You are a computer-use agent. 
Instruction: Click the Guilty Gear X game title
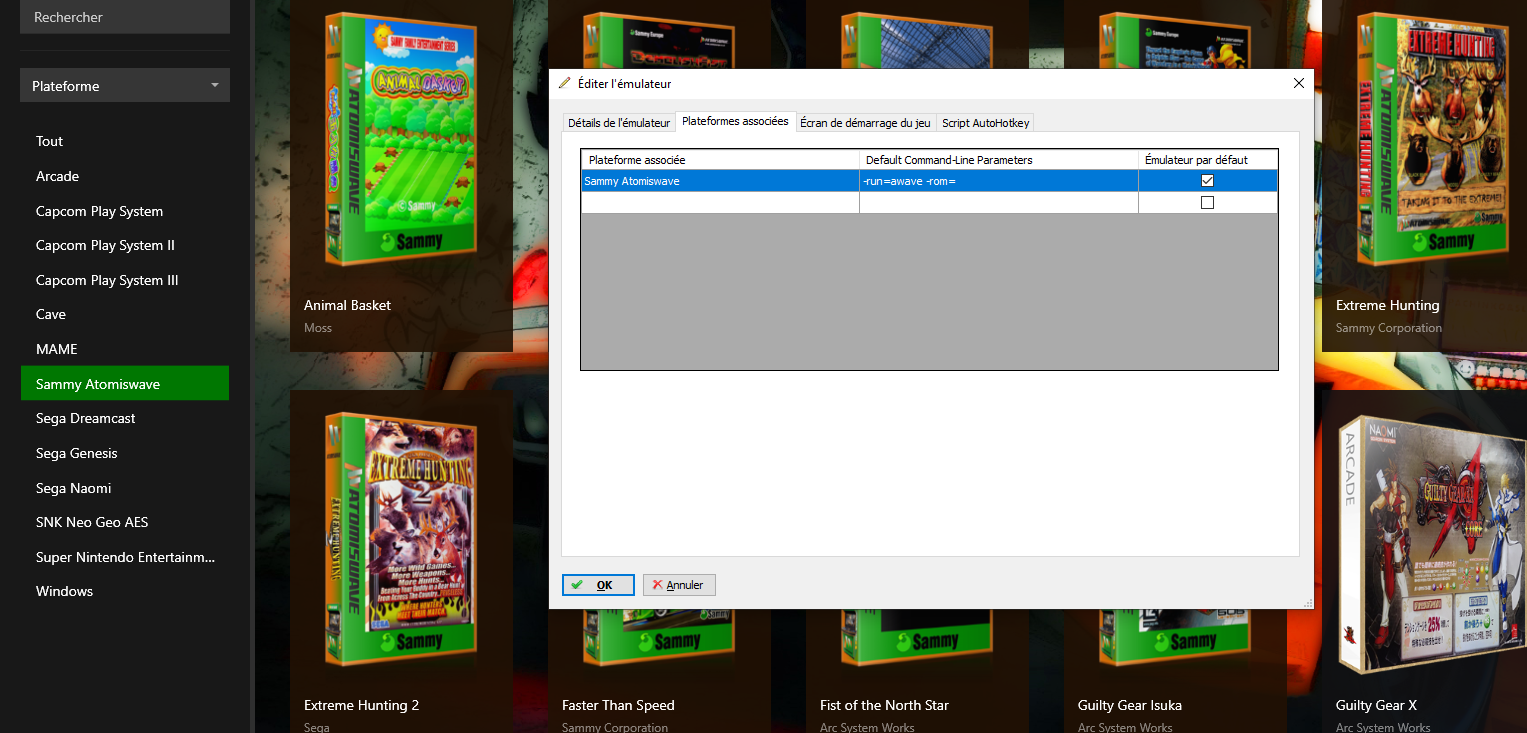point(1376,705)
